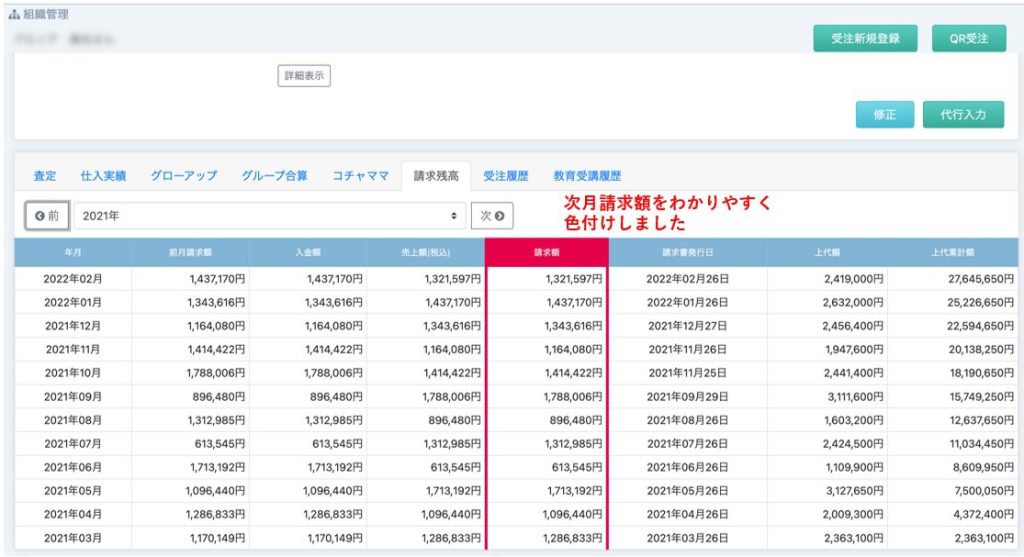Go to the グループ合算 tab

pyautogui.click(x=274, y=176)
